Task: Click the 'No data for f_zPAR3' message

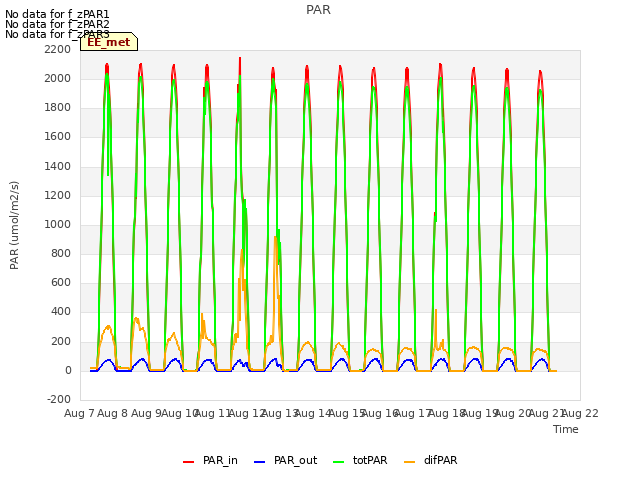Action: point(57,34)
